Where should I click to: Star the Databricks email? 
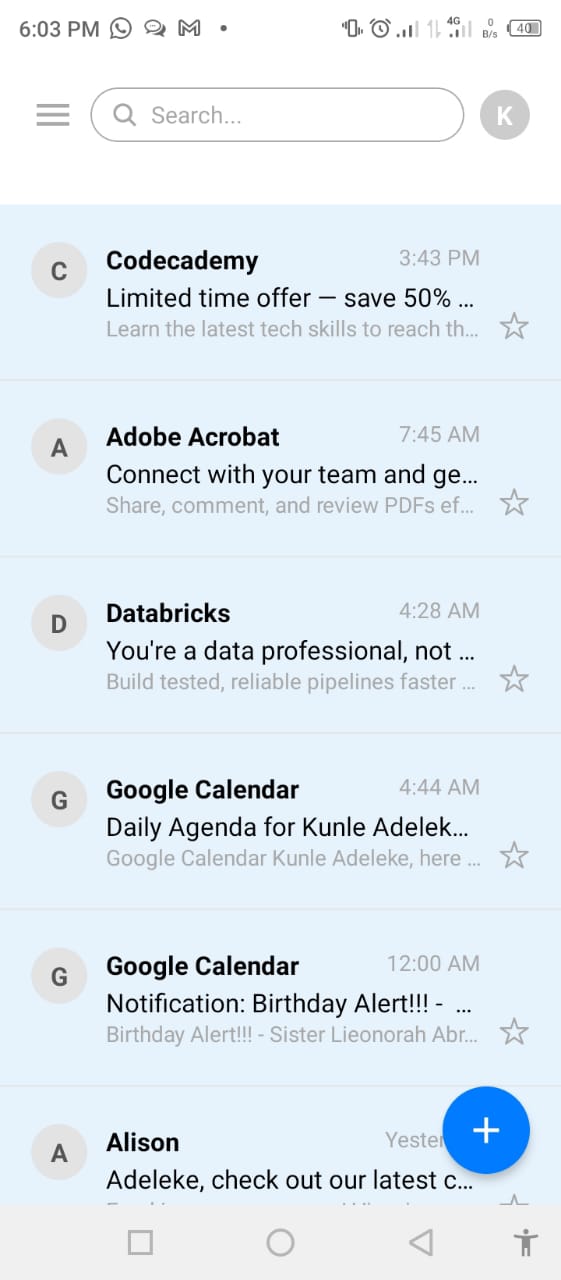(x=514, y=679)
